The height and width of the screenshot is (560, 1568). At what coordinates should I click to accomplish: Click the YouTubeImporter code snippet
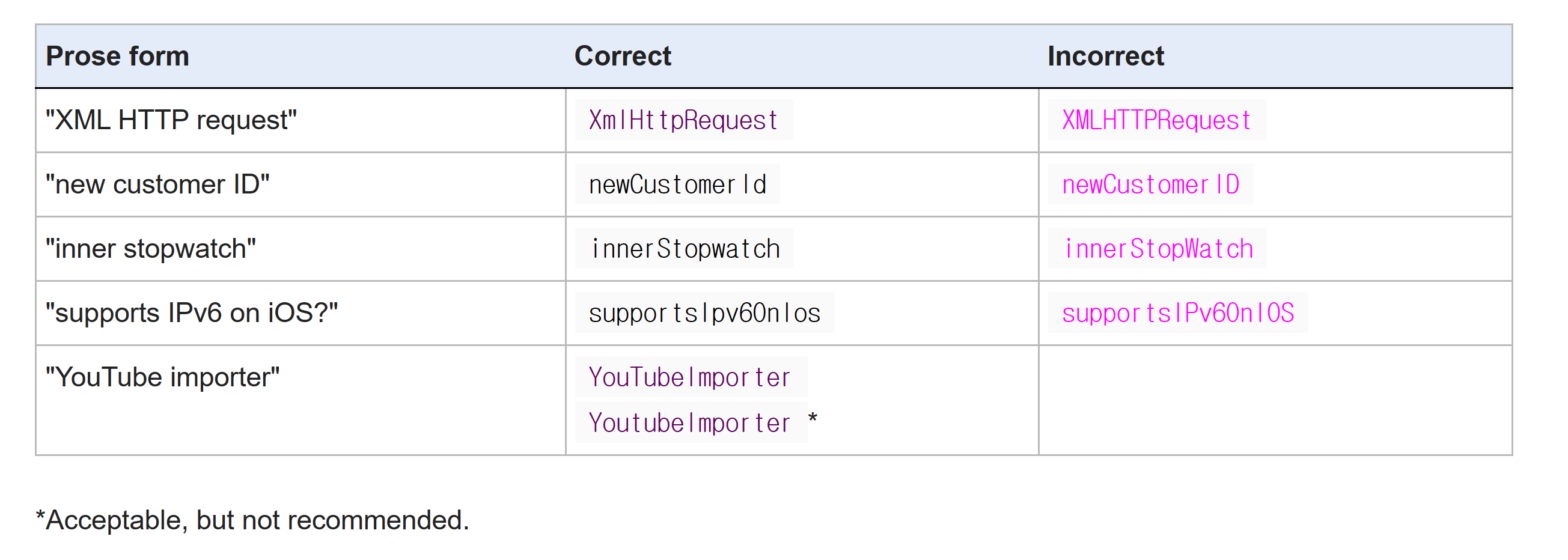click(691, 377)
